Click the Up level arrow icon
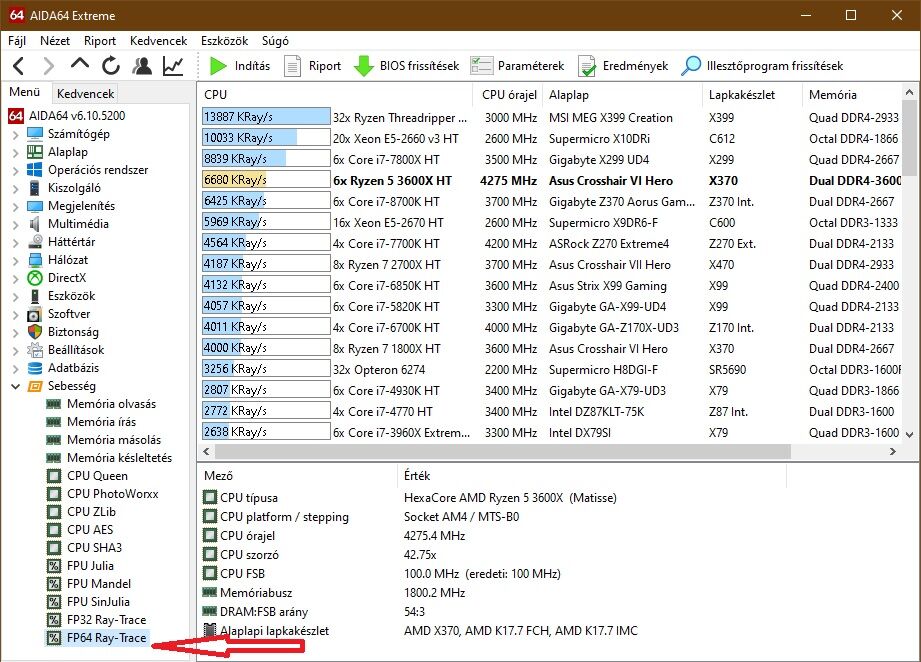921x662 pixels. [x=80, y=63]
